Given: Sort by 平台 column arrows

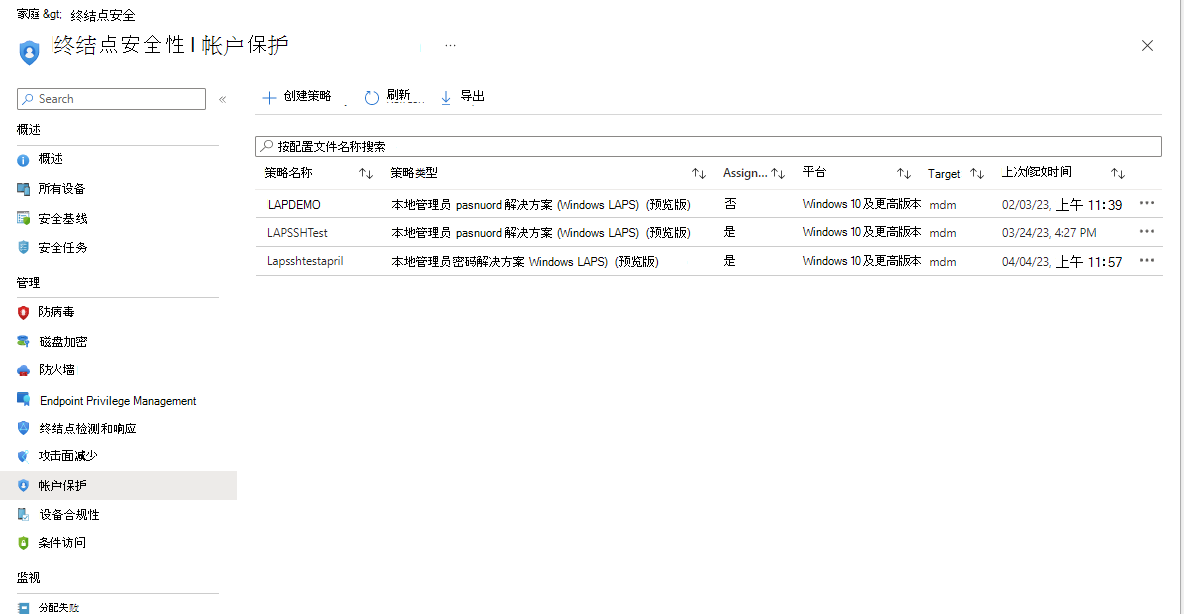Looking at the screenshot, I should pyautogui.click(x=904, y=174).
